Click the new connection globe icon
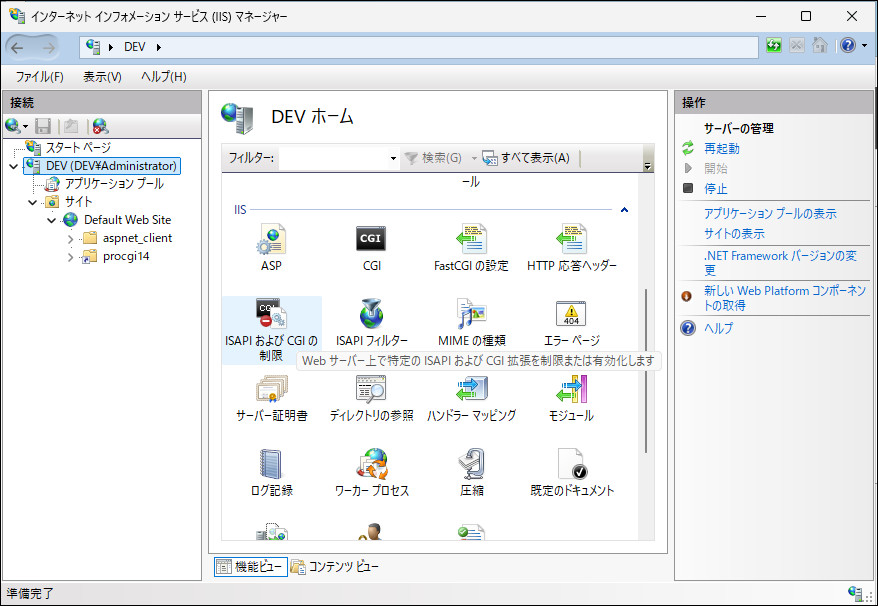 coord(13,127)
